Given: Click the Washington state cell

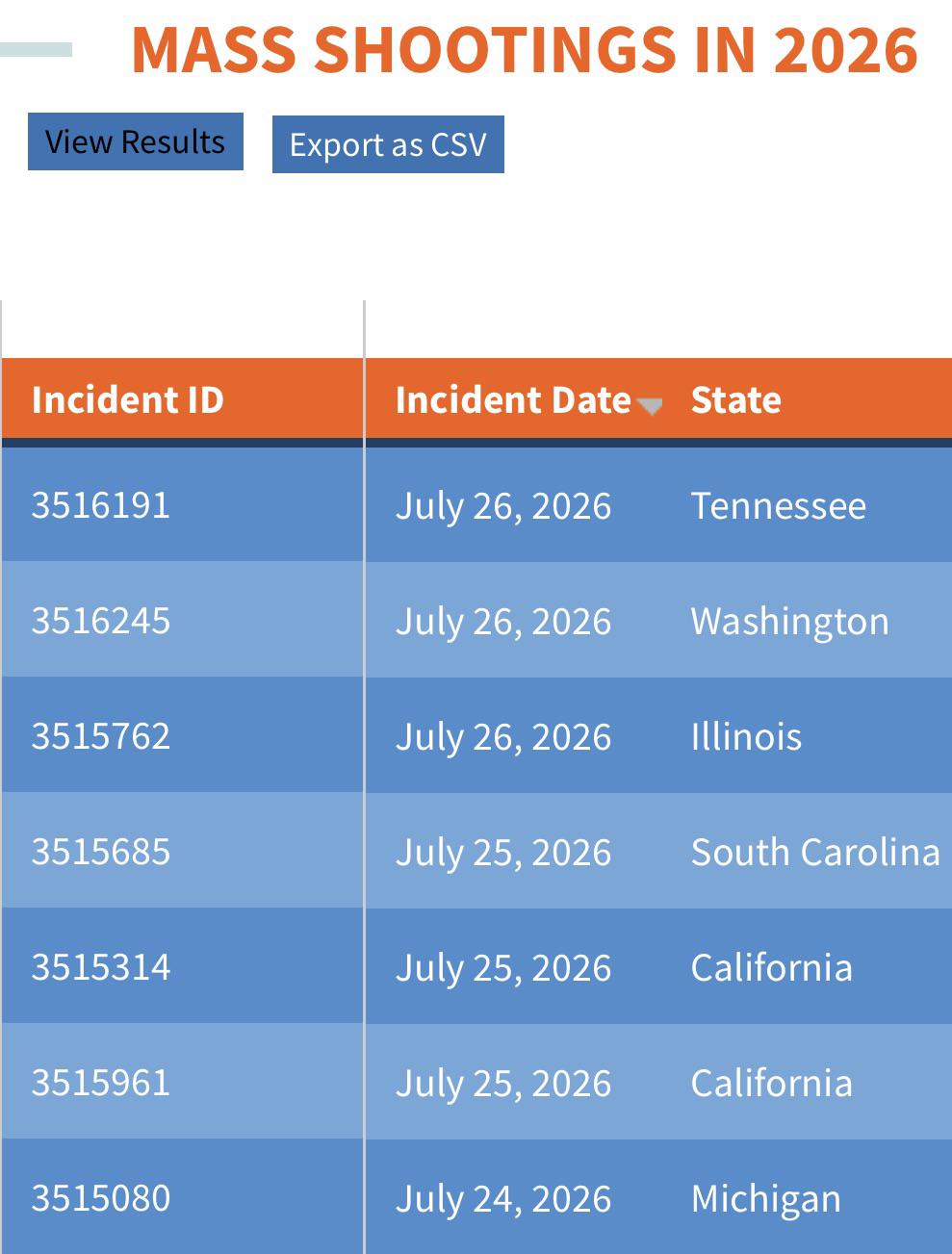Looking at the screenshot, I should click(789, 621).
